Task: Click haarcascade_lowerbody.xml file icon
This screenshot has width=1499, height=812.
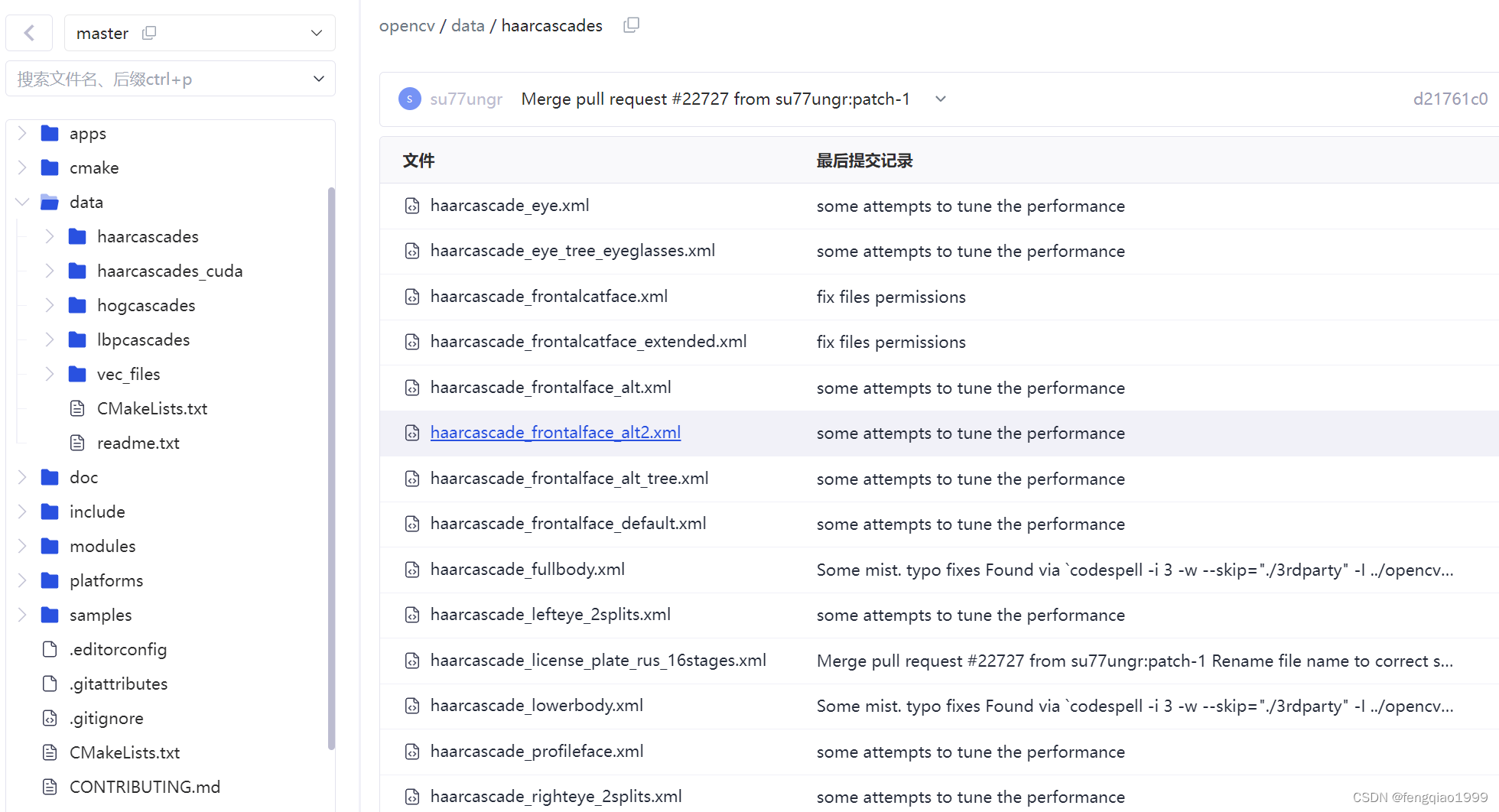Action: [412, 706]
